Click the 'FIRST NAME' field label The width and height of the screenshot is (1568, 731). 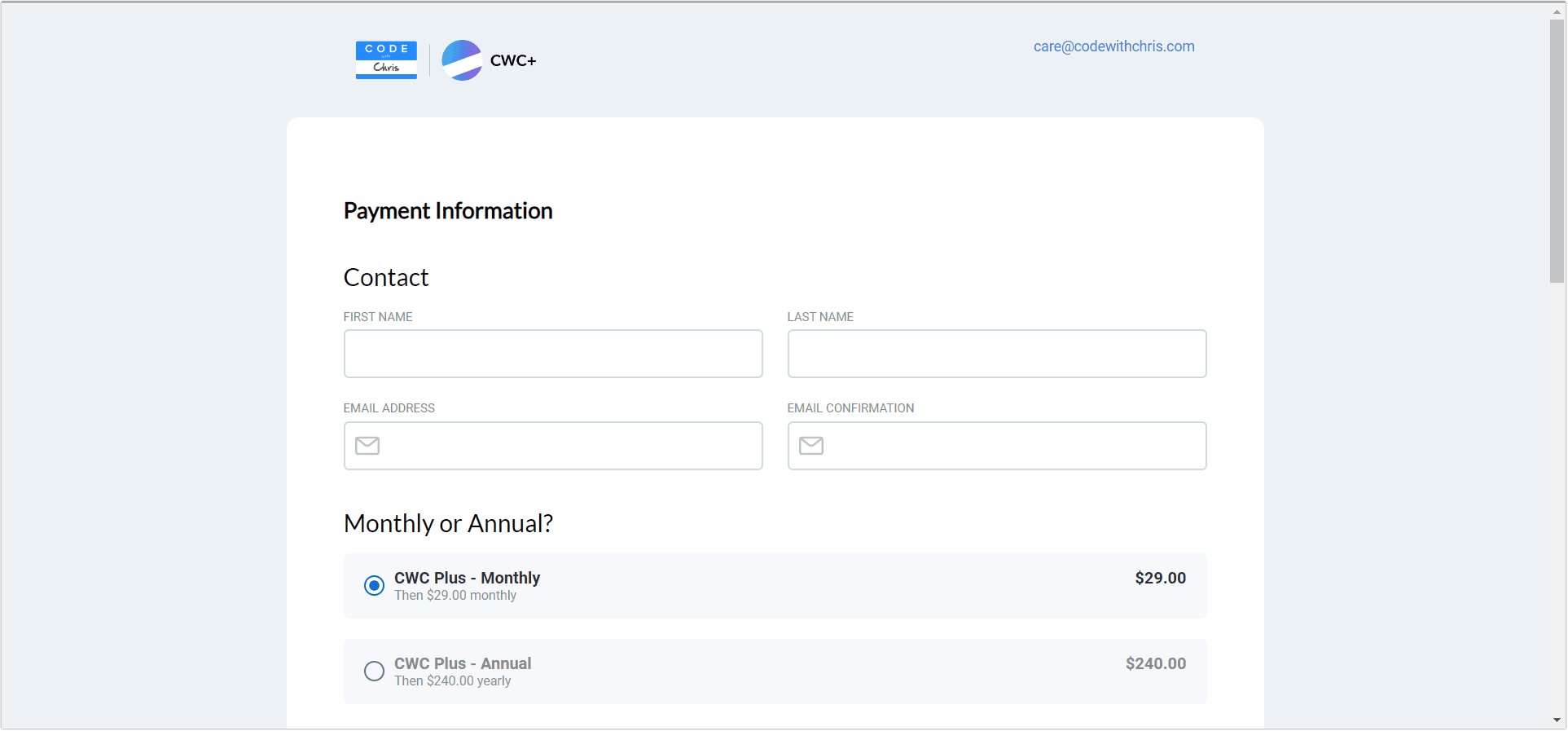[378, 317]
